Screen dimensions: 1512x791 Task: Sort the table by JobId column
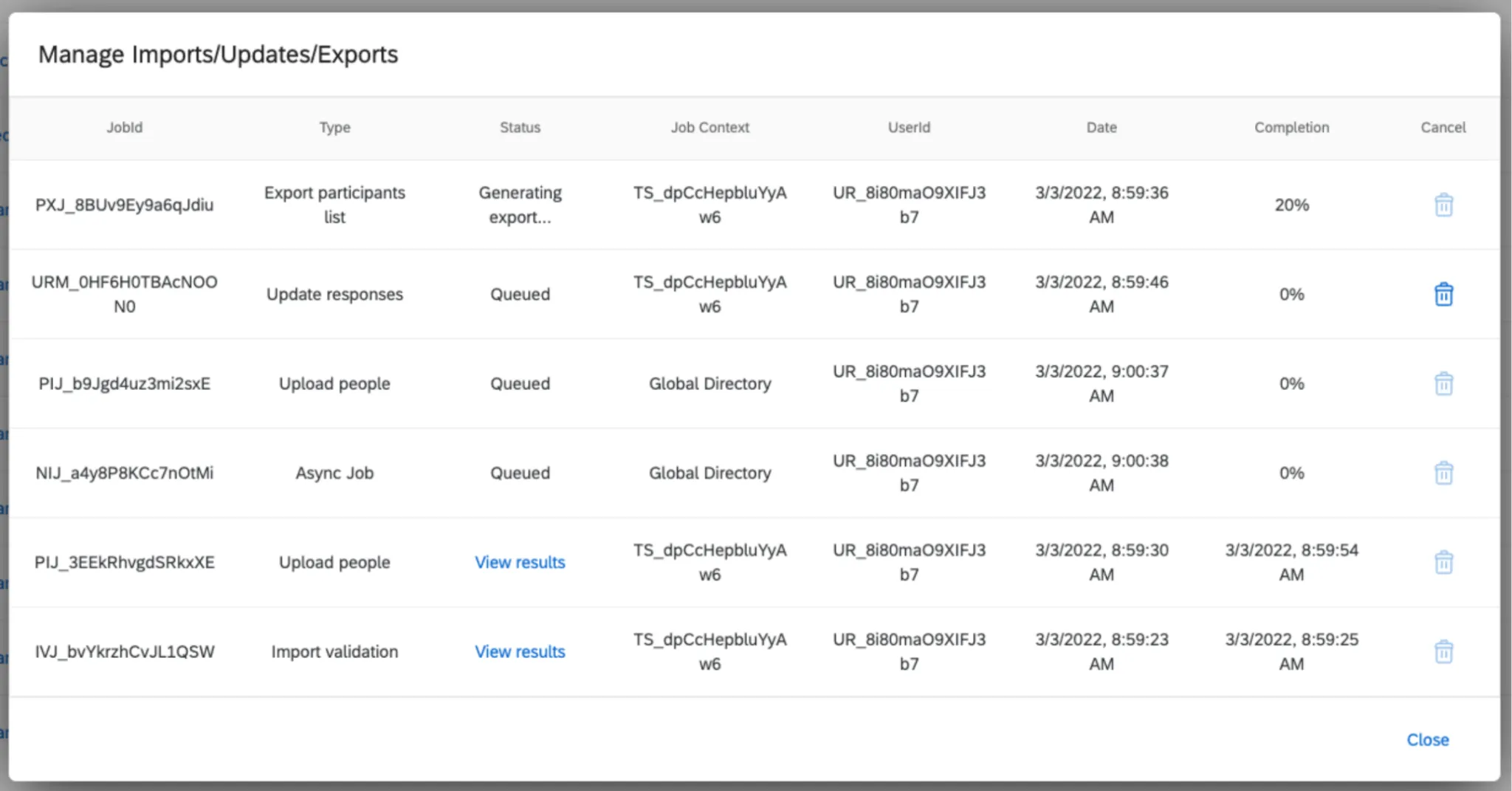tap(125, 127)
